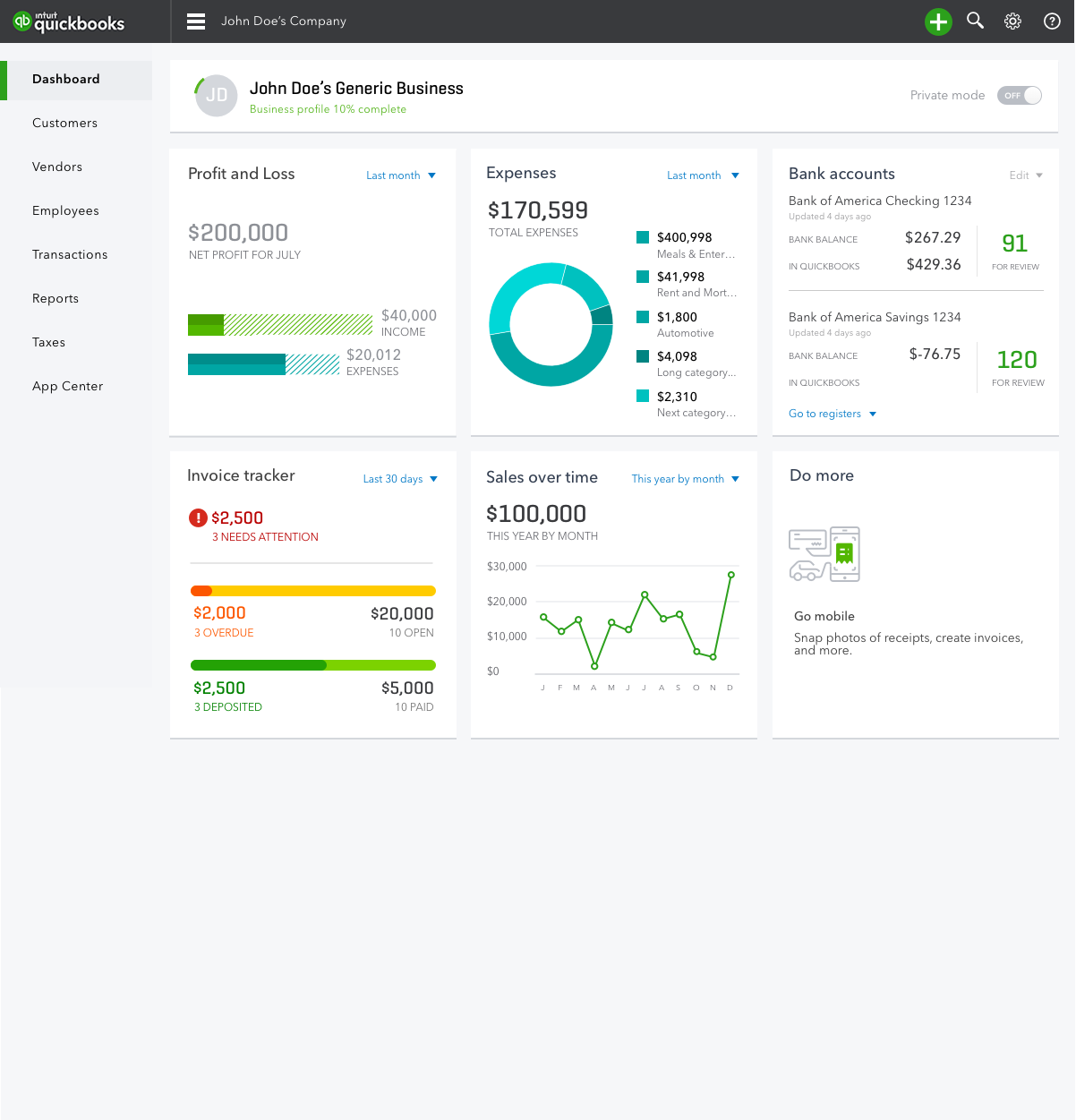Click the $170,599 total expenses amount
The image size is (1076, 1120).
click(x=538, y=210)
